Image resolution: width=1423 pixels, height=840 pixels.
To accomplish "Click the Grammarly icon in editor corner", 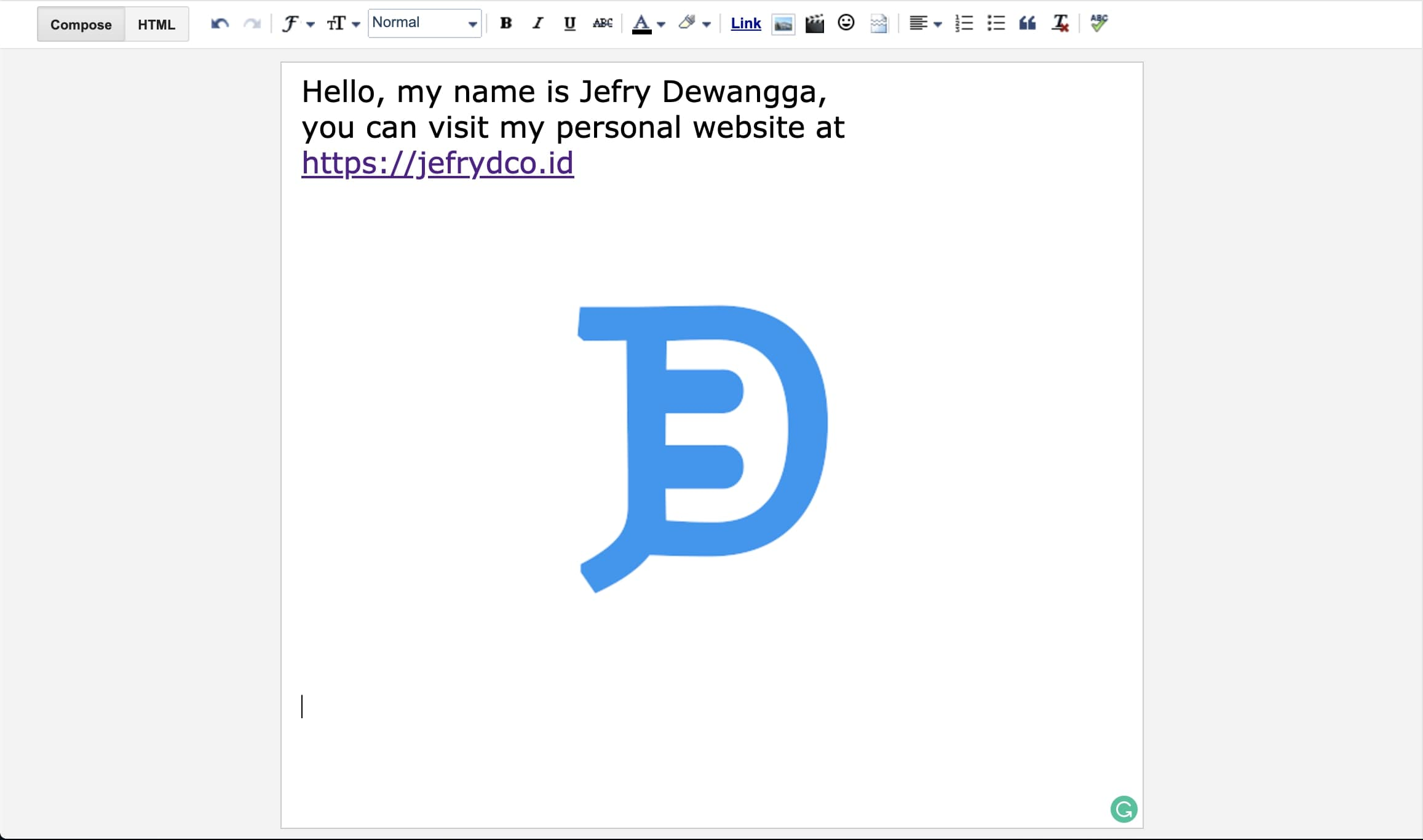I will point(1124,809).
